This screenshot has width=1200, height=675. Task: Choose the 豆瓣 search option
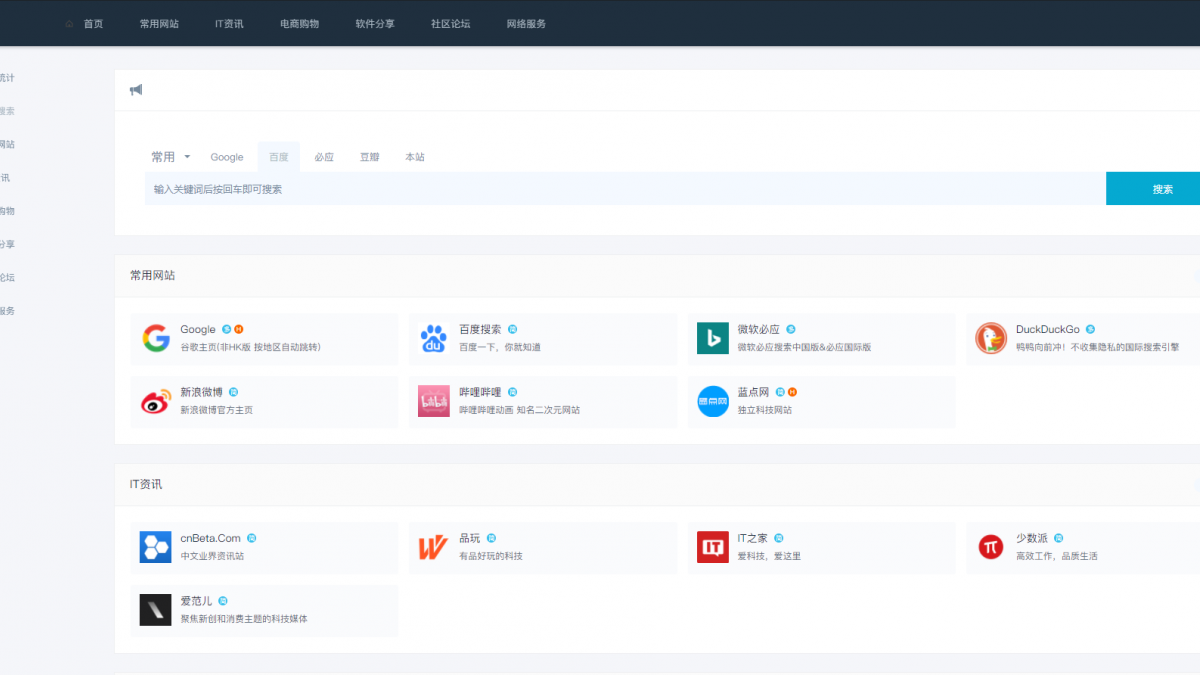[x=370, y=157]
